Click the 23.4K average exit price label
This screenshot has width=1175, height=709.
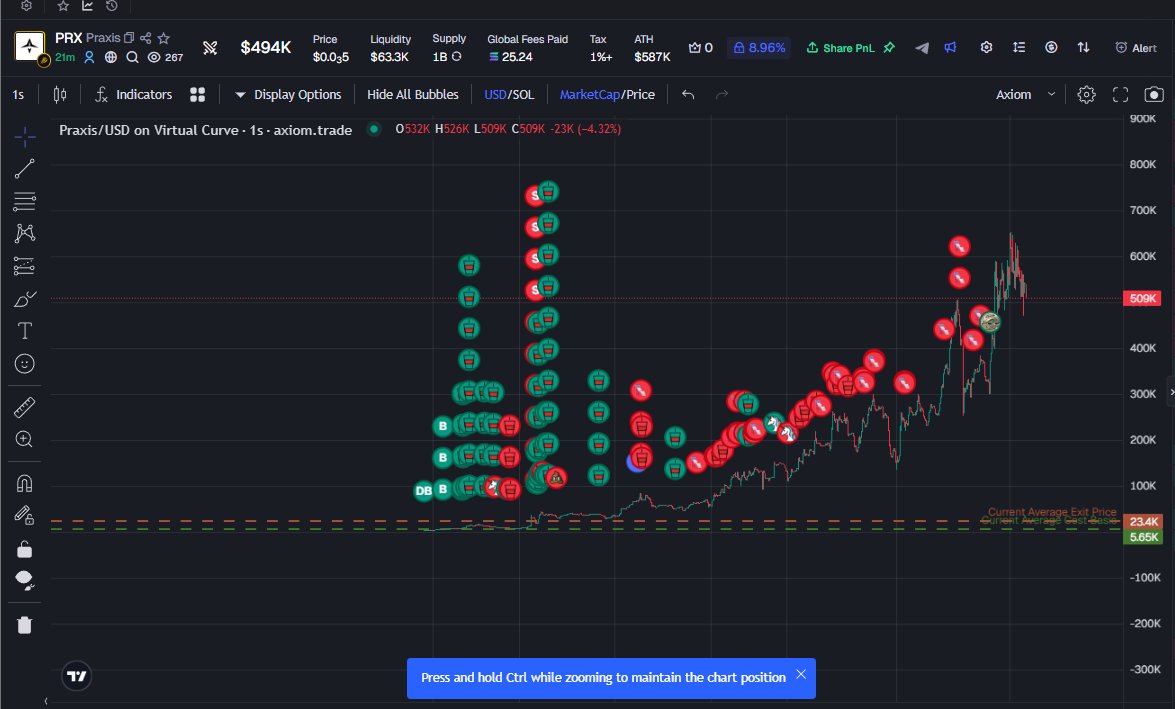[x=1143, y=521]
